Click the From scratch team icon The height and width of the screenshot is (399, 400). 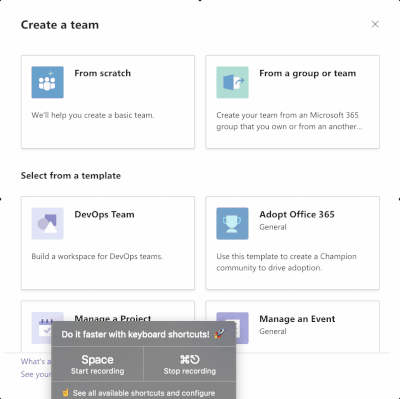click(x=47, y=82)
